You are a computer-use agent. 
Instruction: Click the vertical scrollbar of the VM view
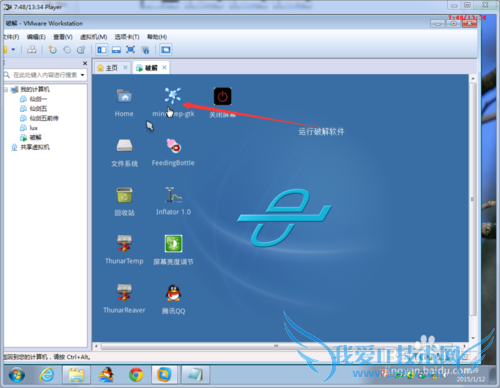pos(473,199)
